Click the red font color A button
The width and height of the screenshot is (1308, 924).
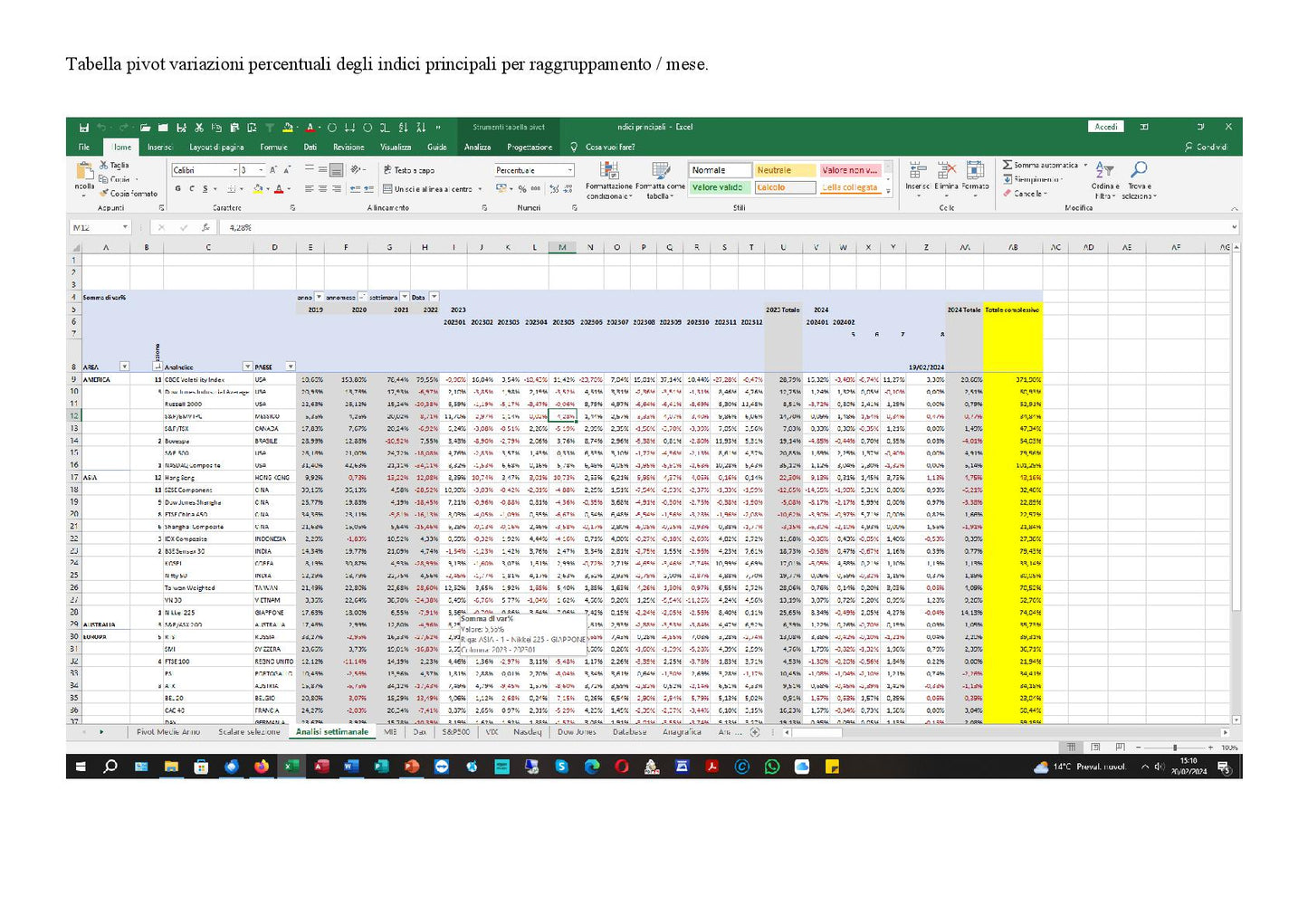coord(278,188)
